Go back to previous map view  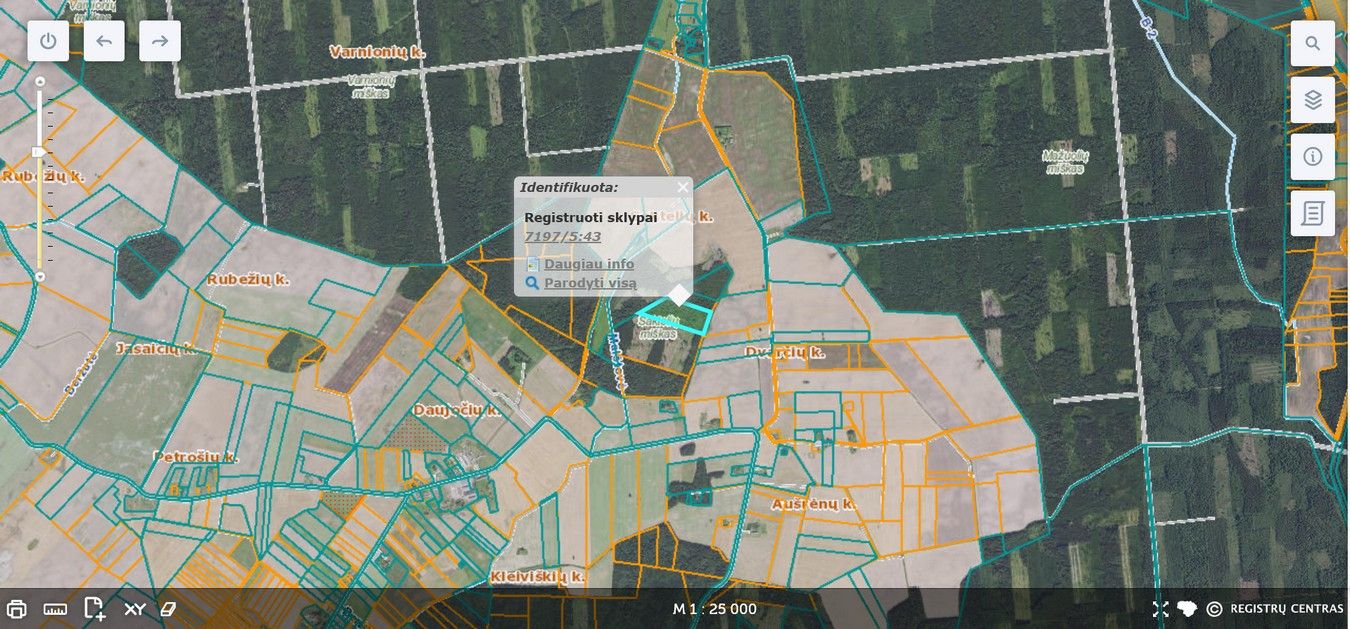[x=104, y=41]
